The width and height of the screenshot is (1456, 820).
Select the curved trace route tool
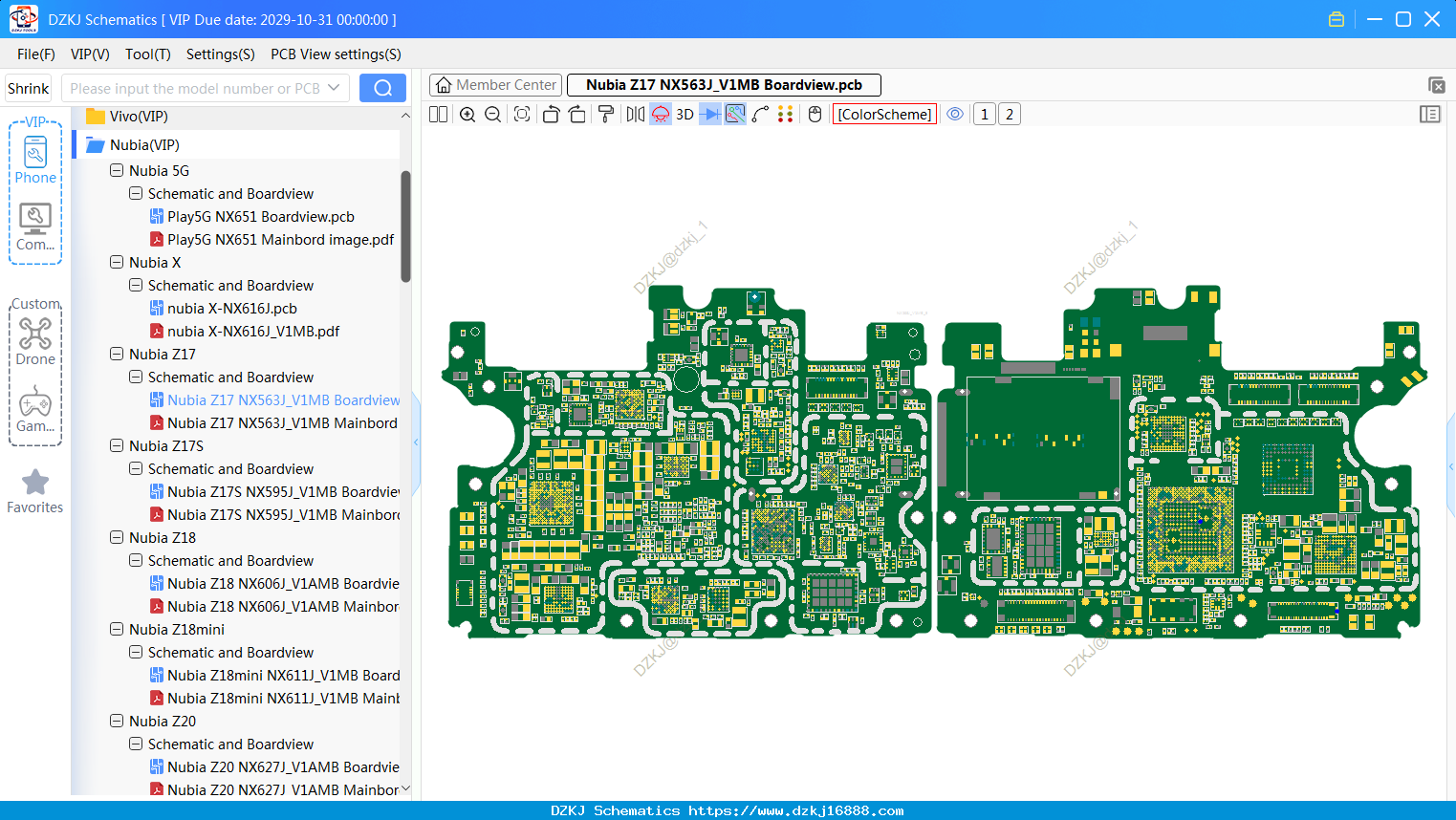(760, 115)
